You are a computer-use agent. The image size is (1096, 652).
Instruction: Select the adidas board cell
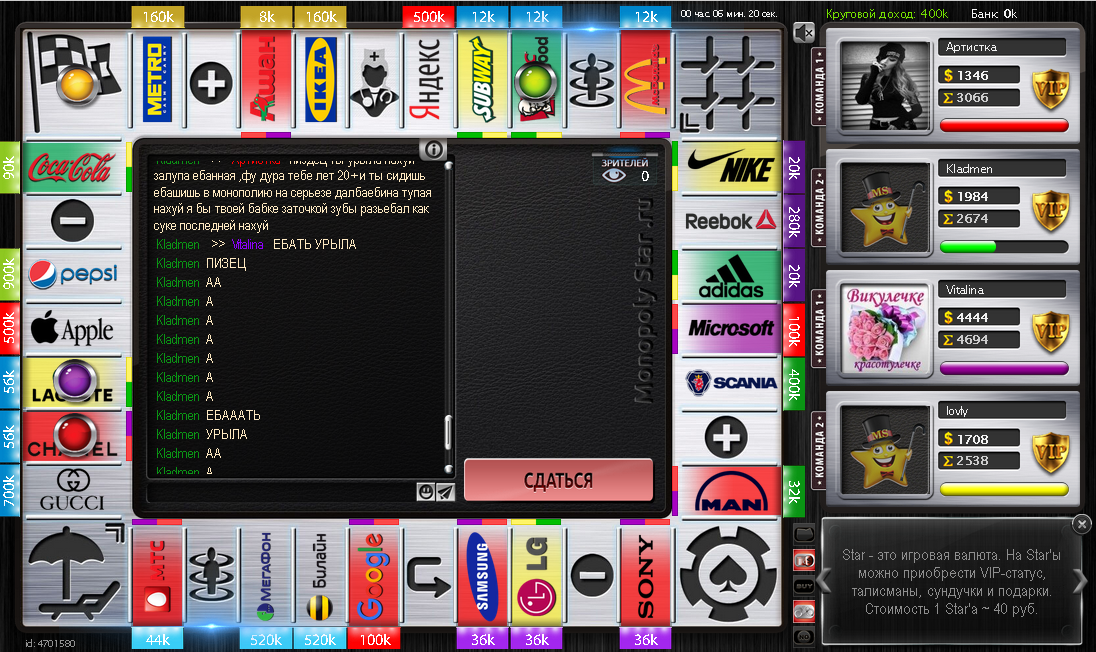pos(730,276)
